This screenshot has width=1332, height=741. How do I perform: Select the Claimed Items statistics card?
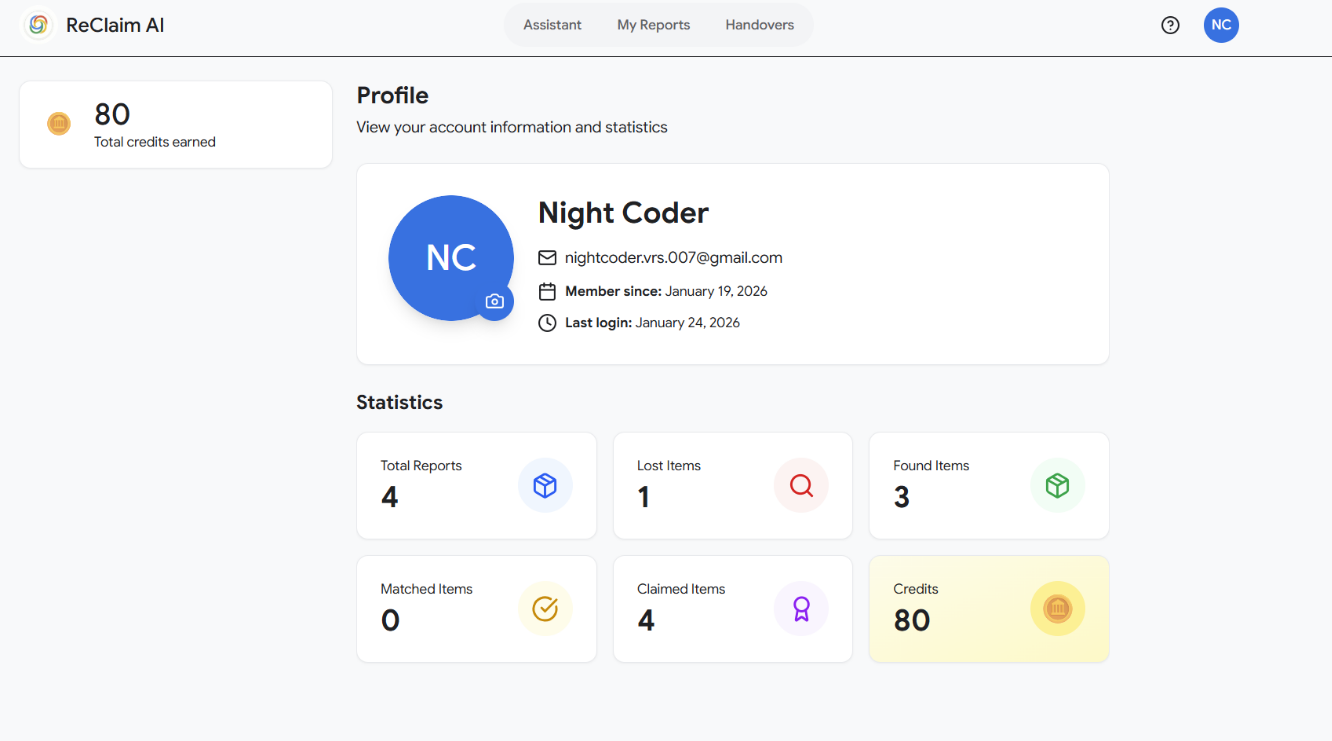[x=733, y=609]
